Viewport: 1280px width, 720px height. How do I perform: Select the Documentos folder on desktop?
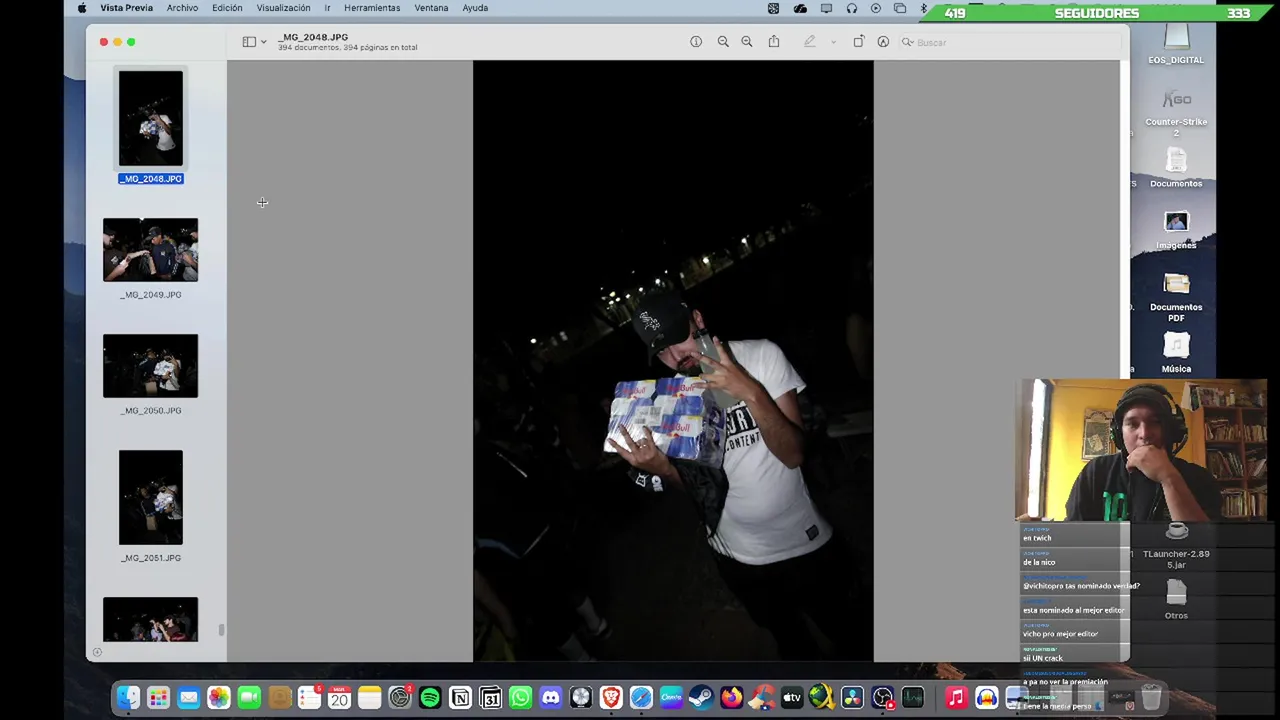1176,168
